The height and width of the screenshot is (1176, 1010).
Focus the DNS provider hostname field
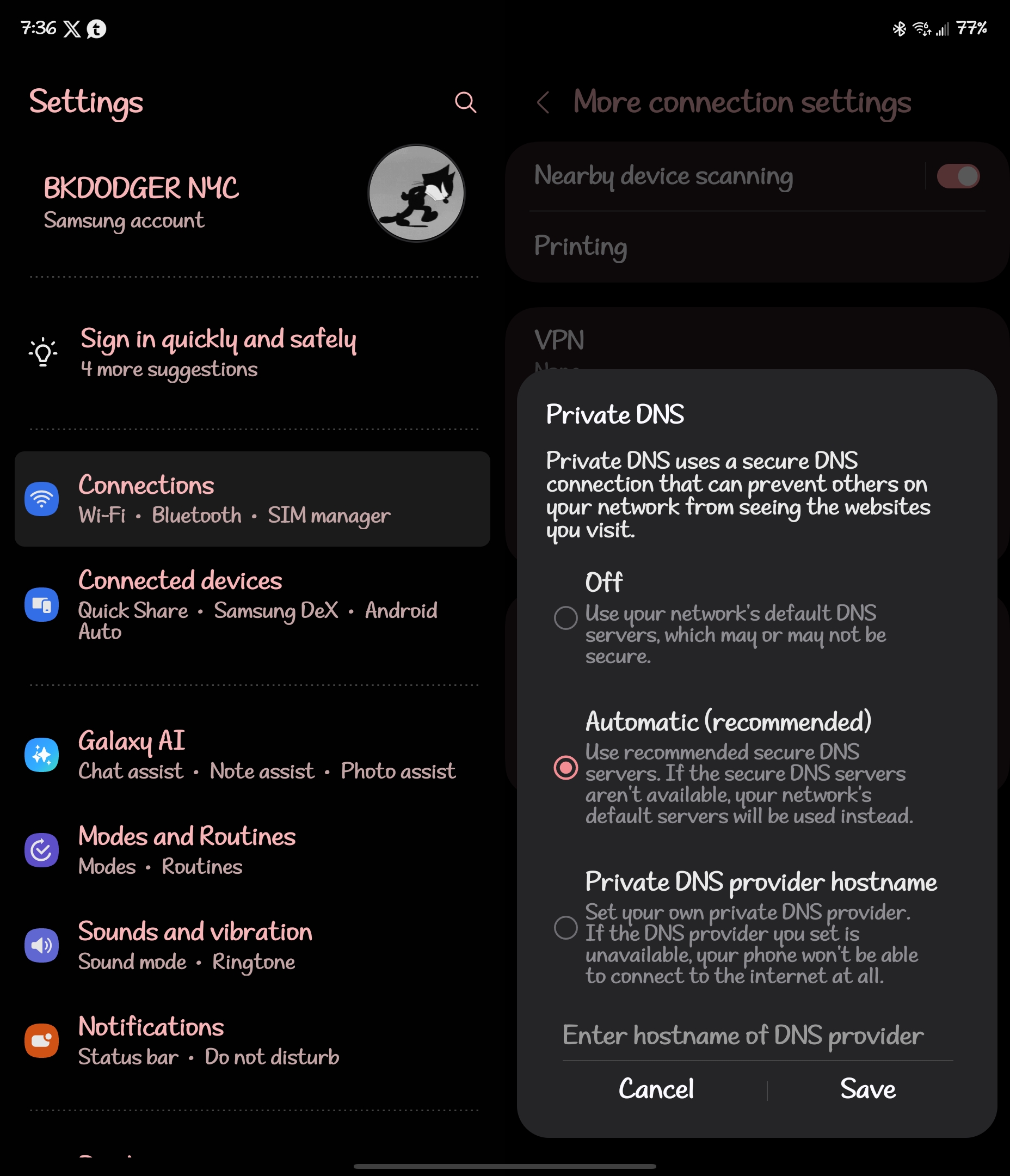tap(758, 1037)
